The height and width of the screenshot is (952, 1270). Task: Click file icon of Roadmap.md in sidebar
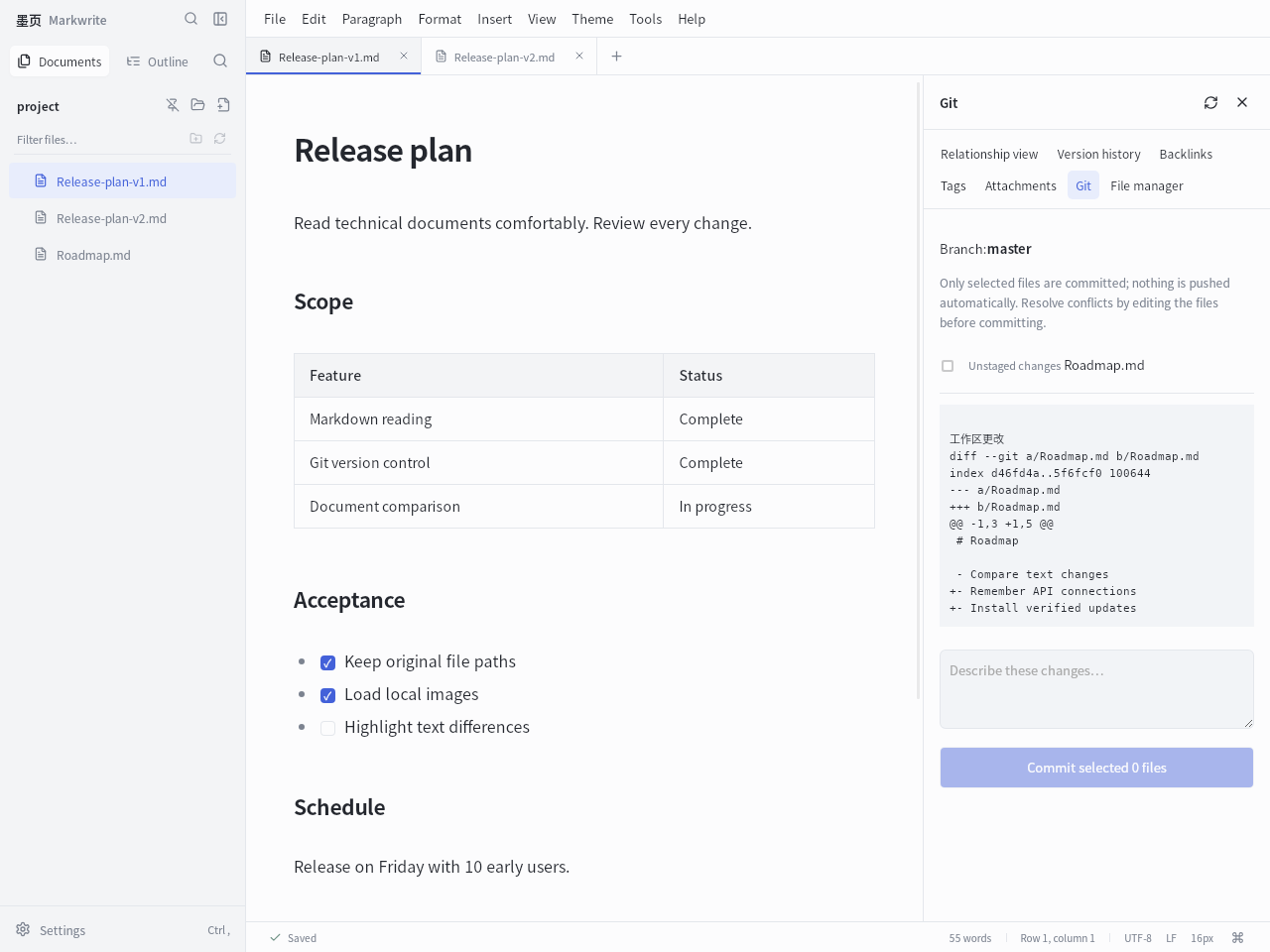(x=41, y=254)
